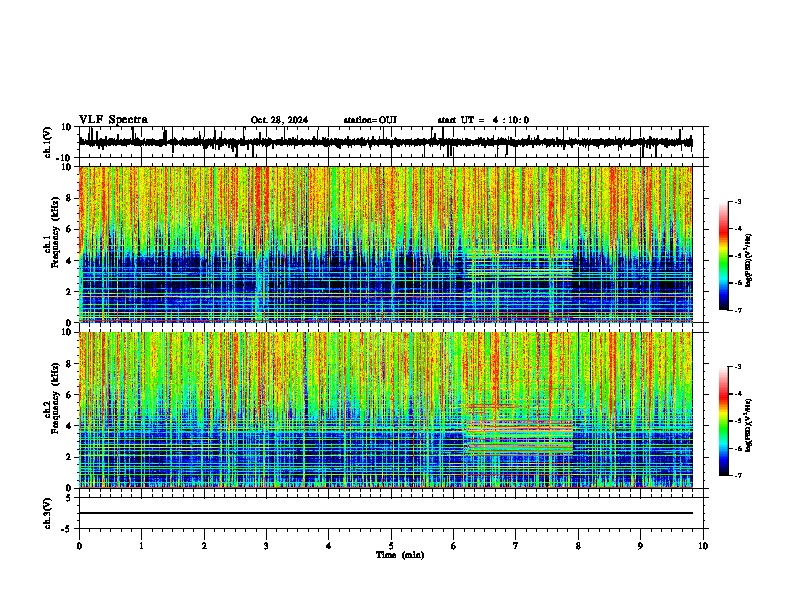The height and width of the screenshot is (612, 792).
Task: Click the "station=OUI" header label
Action: tap(370, 120)
